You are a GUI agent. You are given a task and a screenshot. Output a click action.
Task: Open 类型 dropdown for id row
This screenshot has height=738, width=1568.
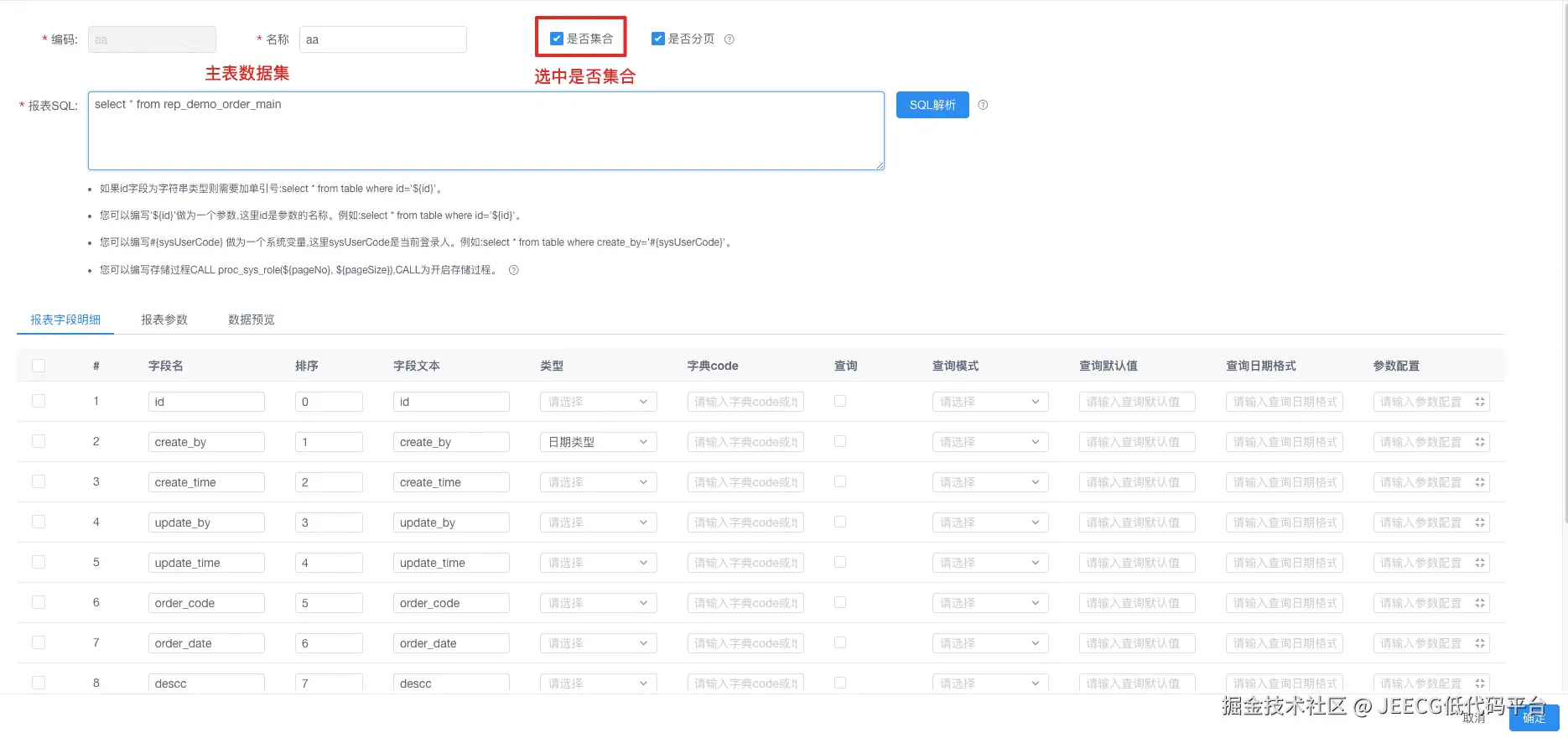point(599,402)
